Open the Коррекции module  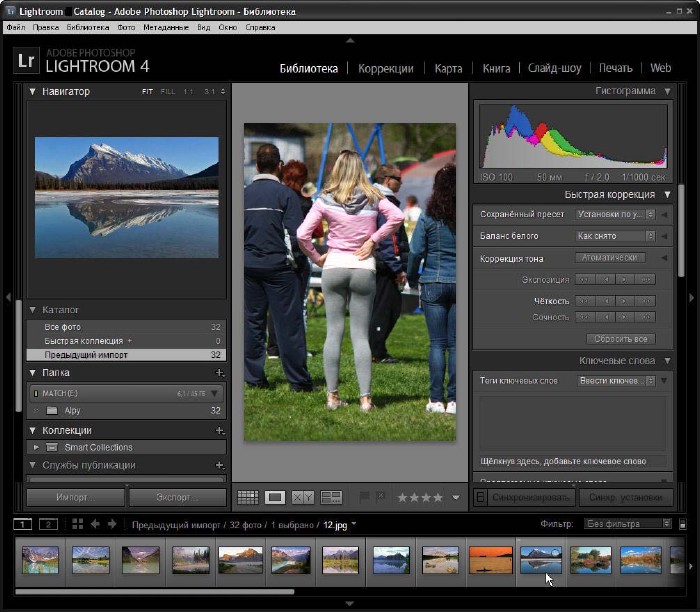[385, 68]
